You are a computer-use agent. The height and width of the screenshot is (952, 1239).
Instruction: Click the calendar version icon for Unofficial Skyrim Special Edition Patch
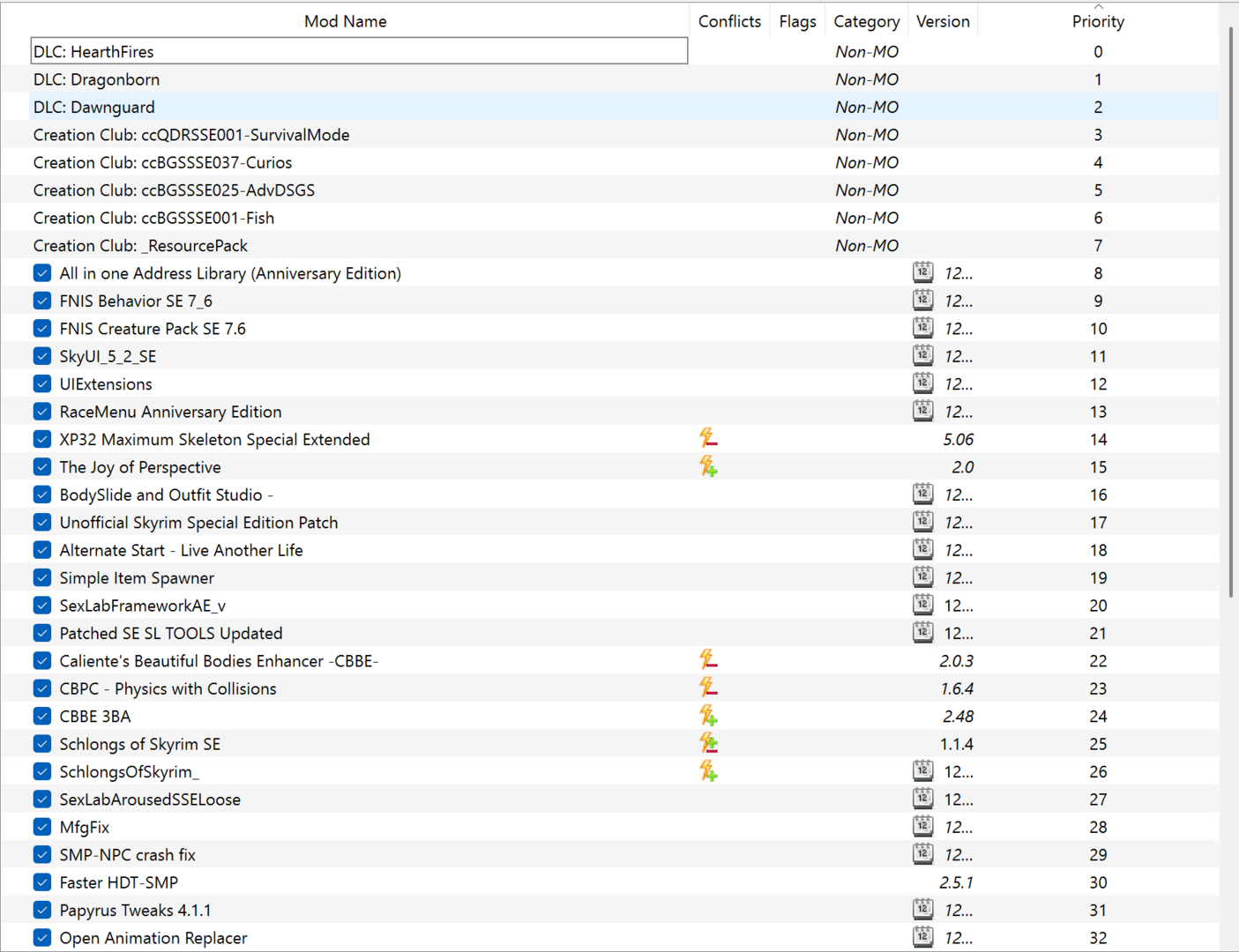[922, 522]
